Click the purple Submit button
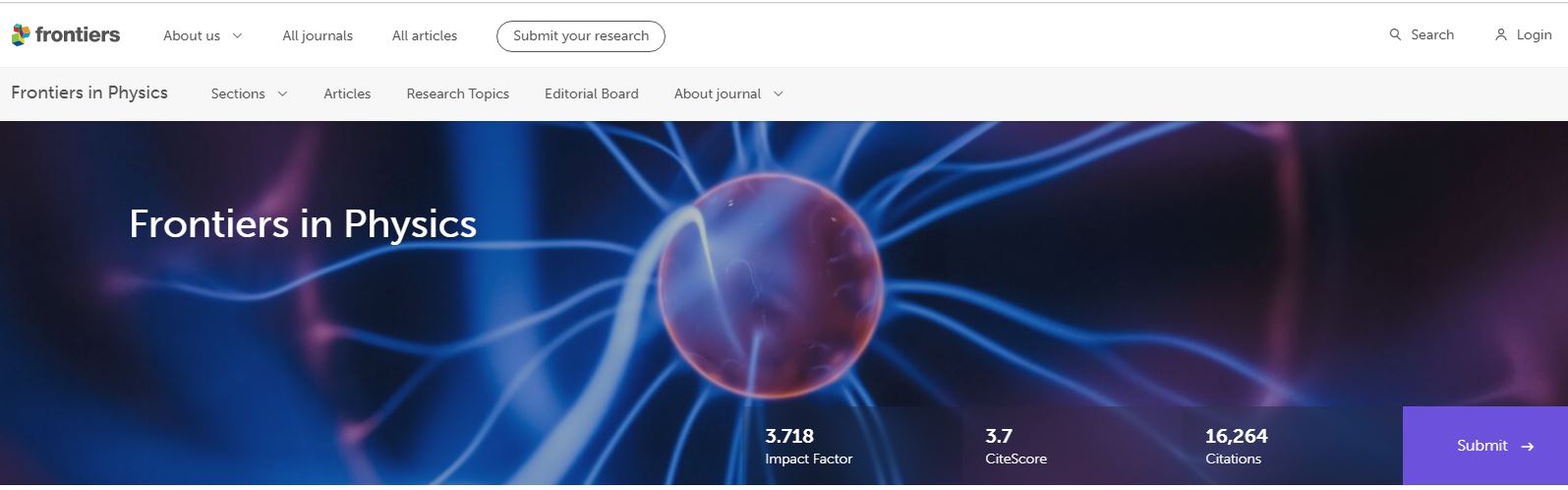 pos(1485,446)
